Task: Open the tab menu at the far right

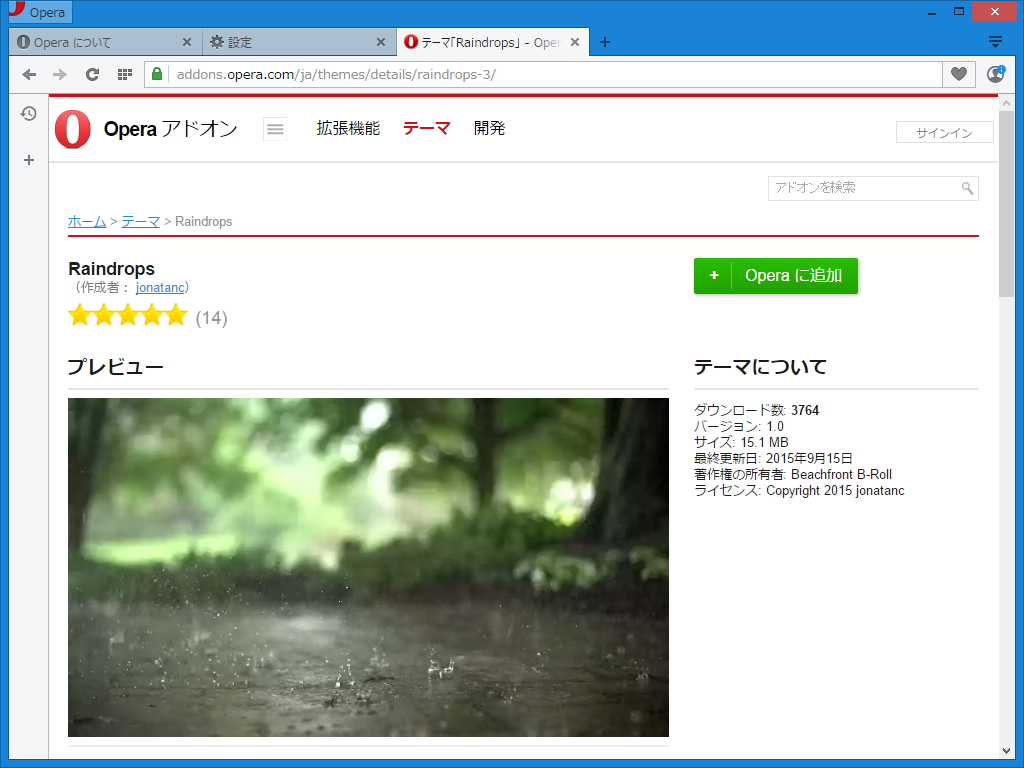Action: pos(995,41)
